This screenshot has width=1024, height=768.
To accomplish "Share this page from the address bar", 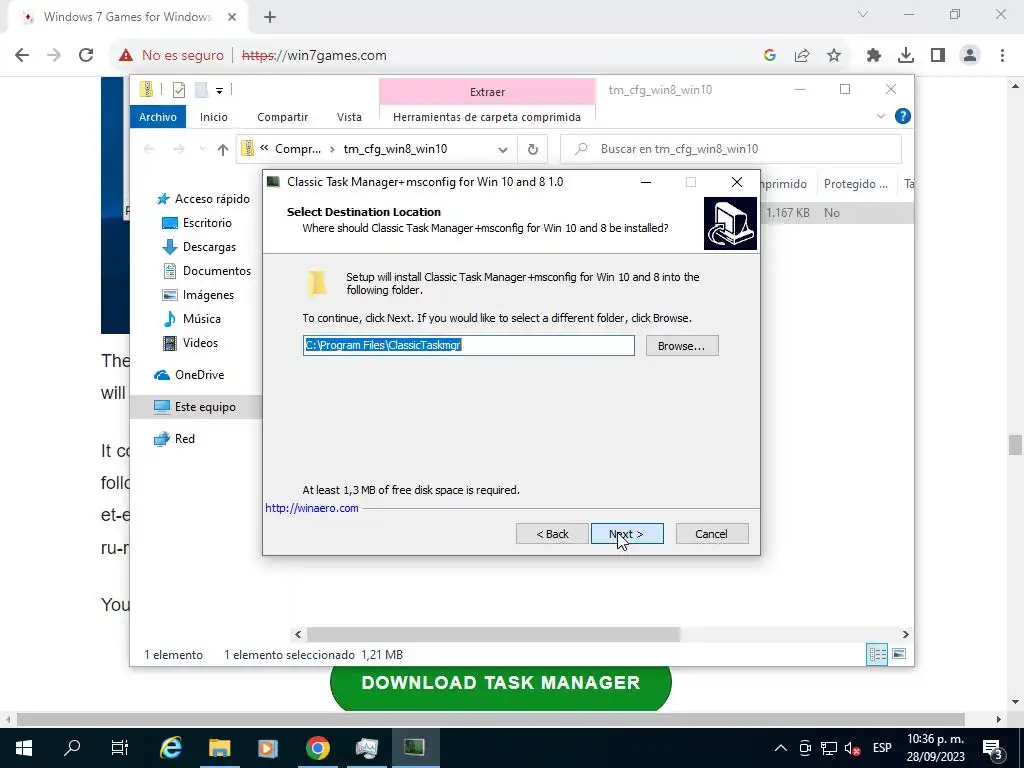I will click(x=802, y=56).
